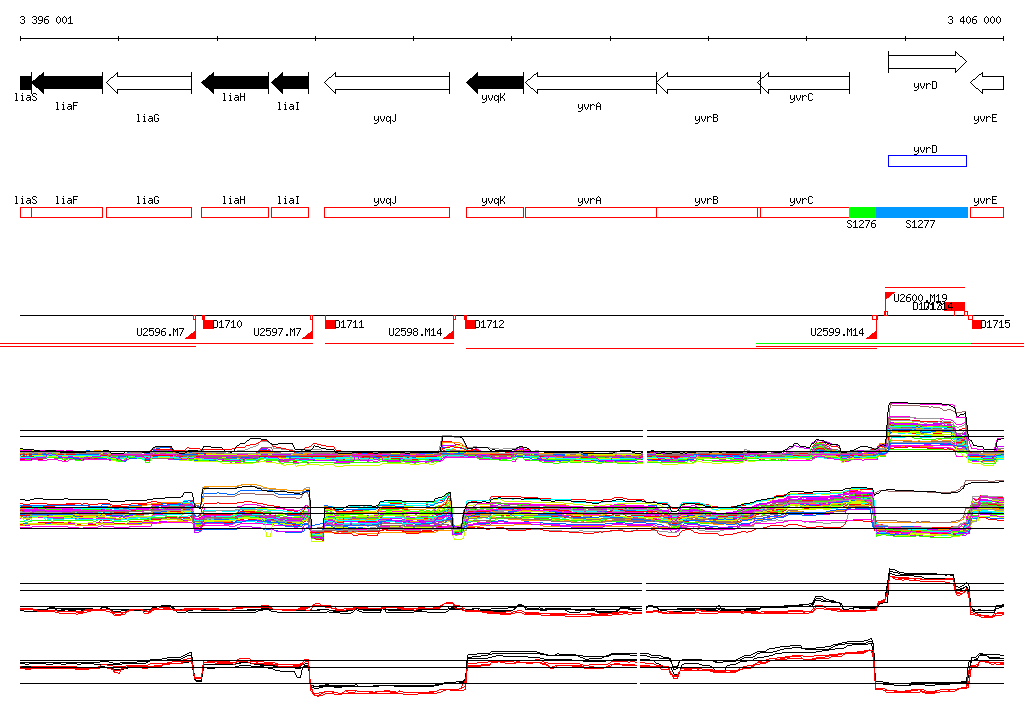This screenshot has height=714, width=1024.
Task: Select the U2598.M14 red triangle marker
Action: pyautogui.click(x=449, y=334)
